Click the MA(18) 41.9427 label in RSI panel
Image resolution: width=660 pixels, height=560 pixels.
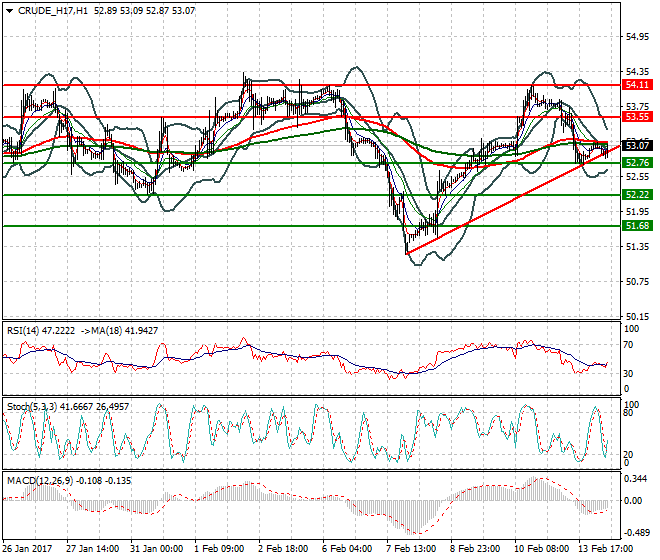(125, 331)
